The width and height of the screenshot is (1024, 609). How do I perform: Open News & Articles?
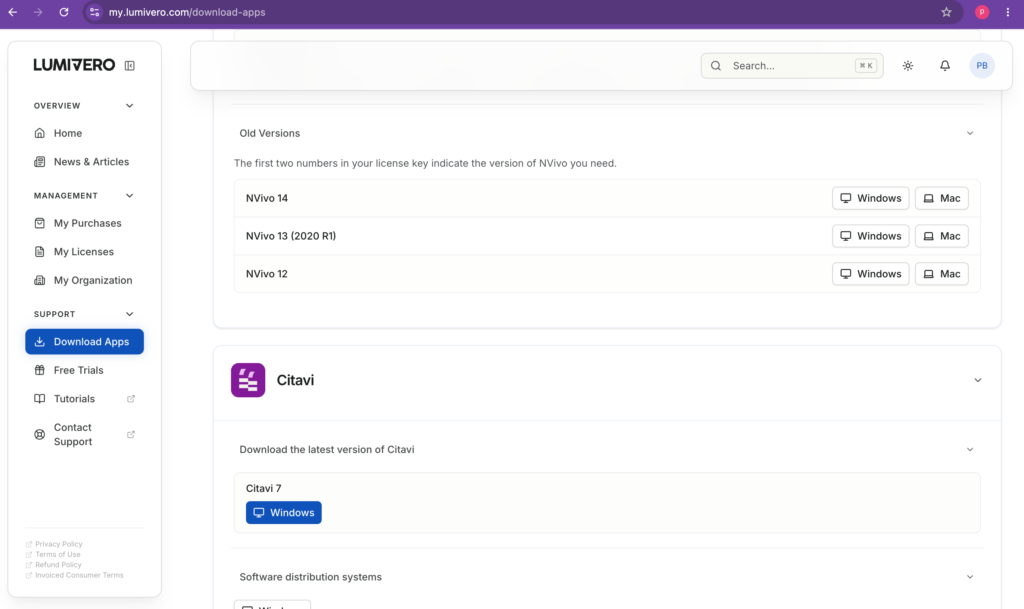coord(84,162)
